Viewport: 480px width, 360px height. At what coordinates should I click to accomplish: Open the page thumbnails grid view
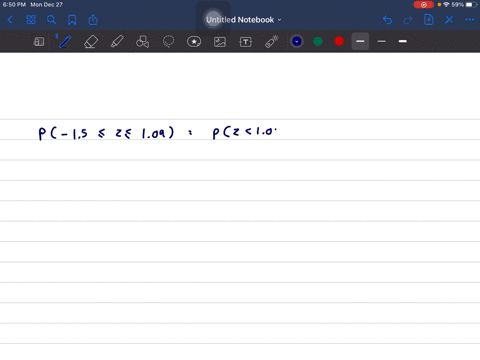pyautogui.click(x=31, y=20)
